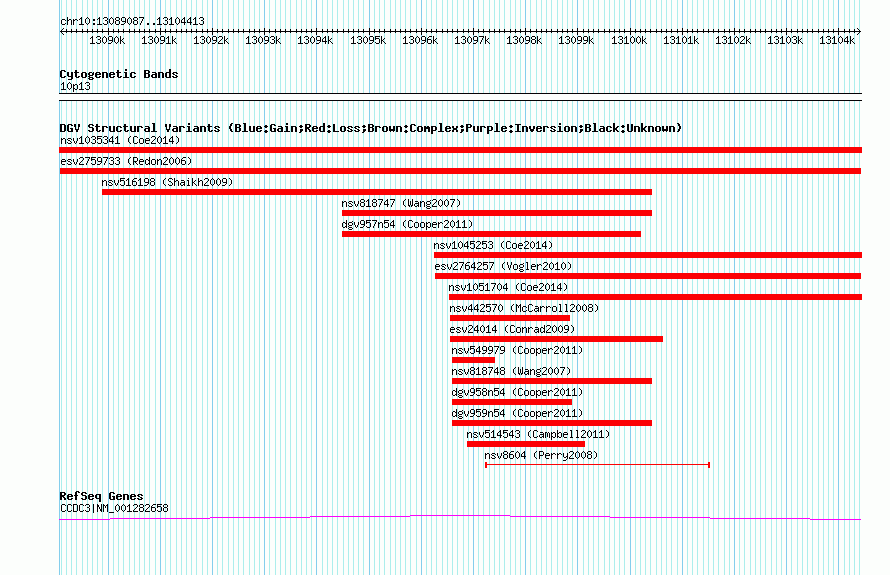890x575 pixels.
Task: Click the 13092k ruler tick label
Action: click(x=211, y=40)
